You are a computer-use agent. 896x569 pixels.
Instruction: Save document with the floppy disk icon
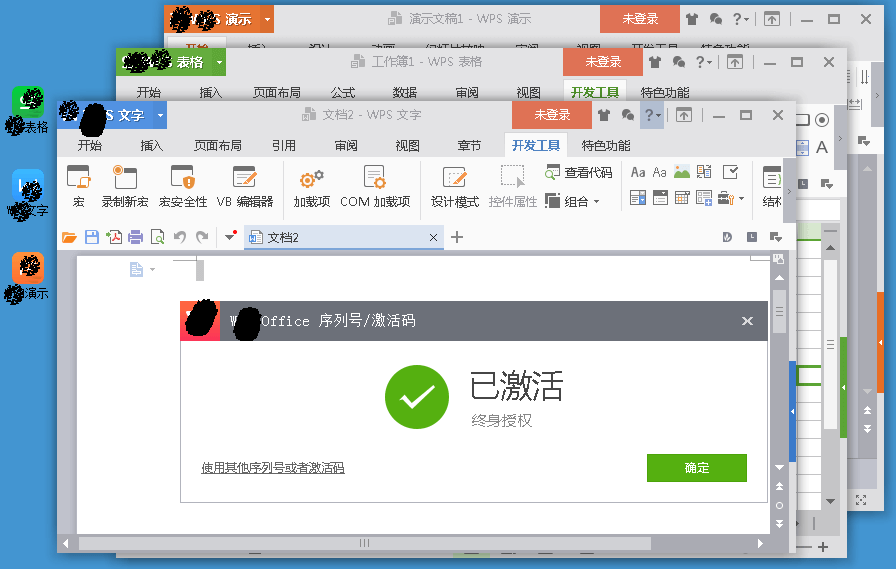91,237
